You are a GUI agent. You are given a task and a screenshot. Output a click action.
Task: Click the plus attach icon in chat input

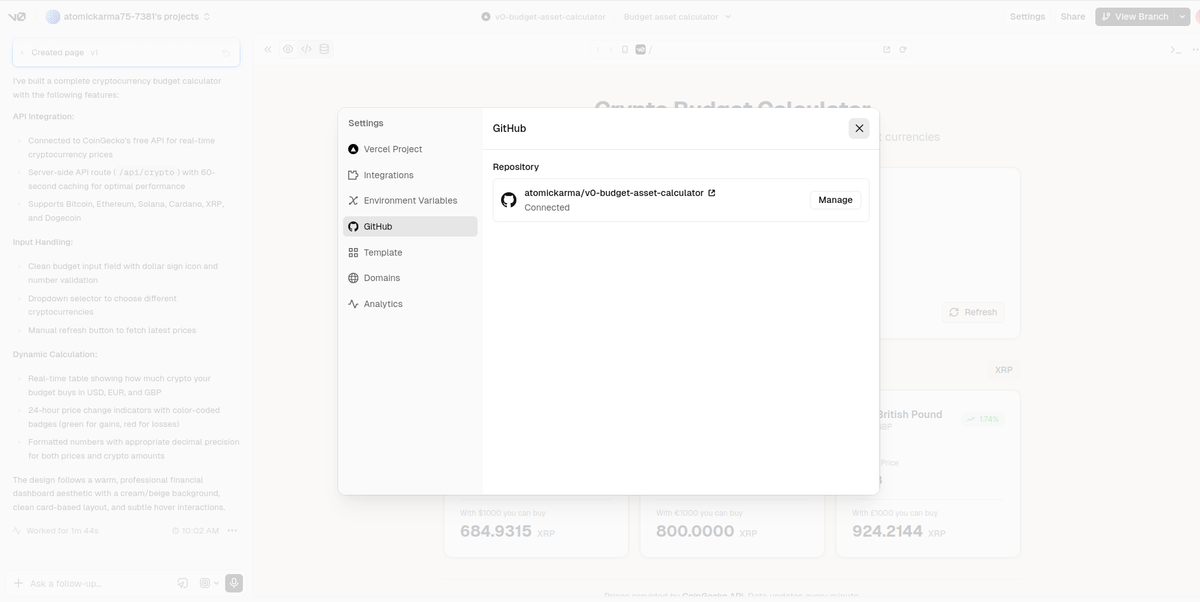(x=18, y=583)
